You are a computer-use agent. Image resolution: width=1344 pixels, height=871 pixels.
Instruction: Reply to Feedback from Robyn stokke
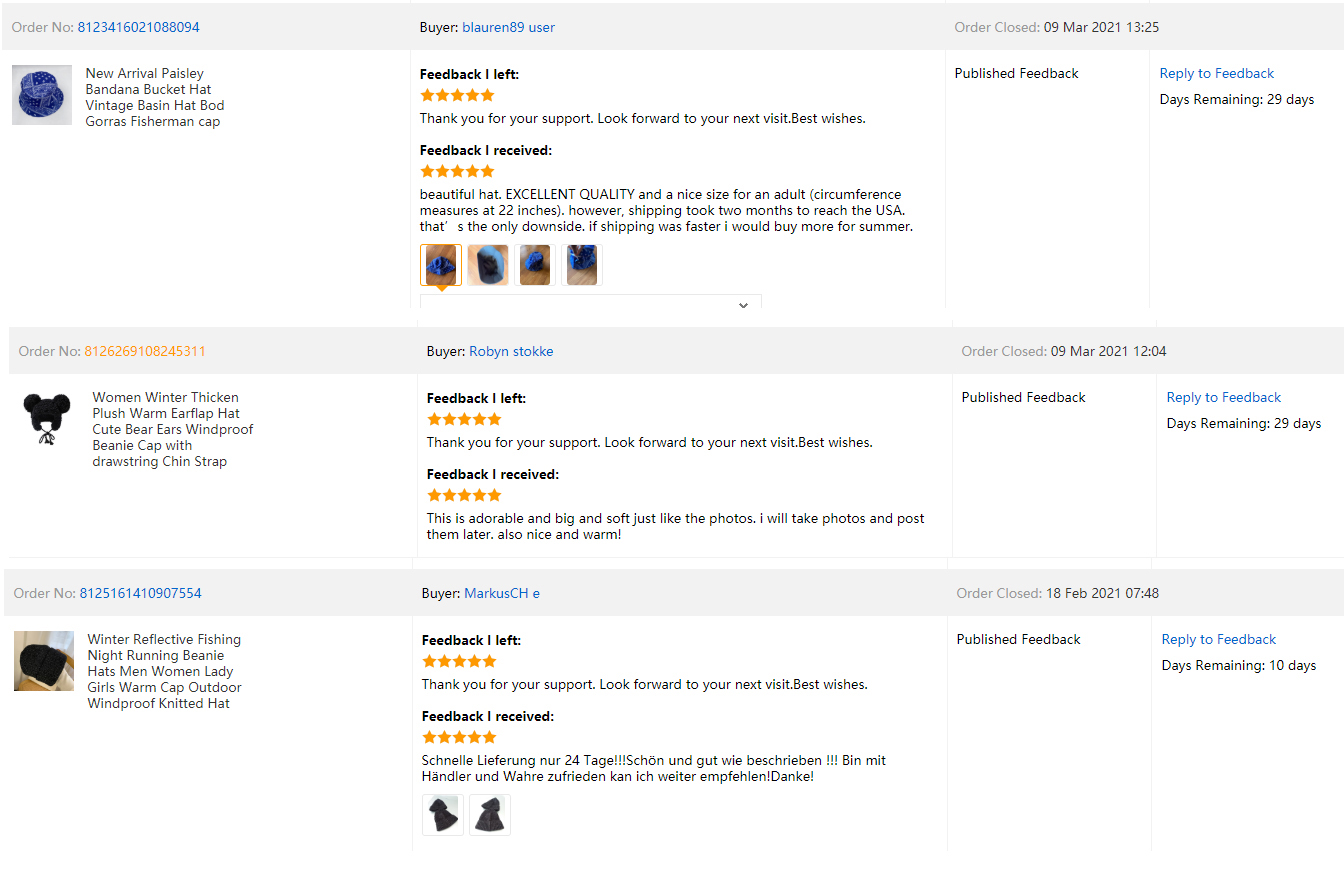coord(1224,397)
